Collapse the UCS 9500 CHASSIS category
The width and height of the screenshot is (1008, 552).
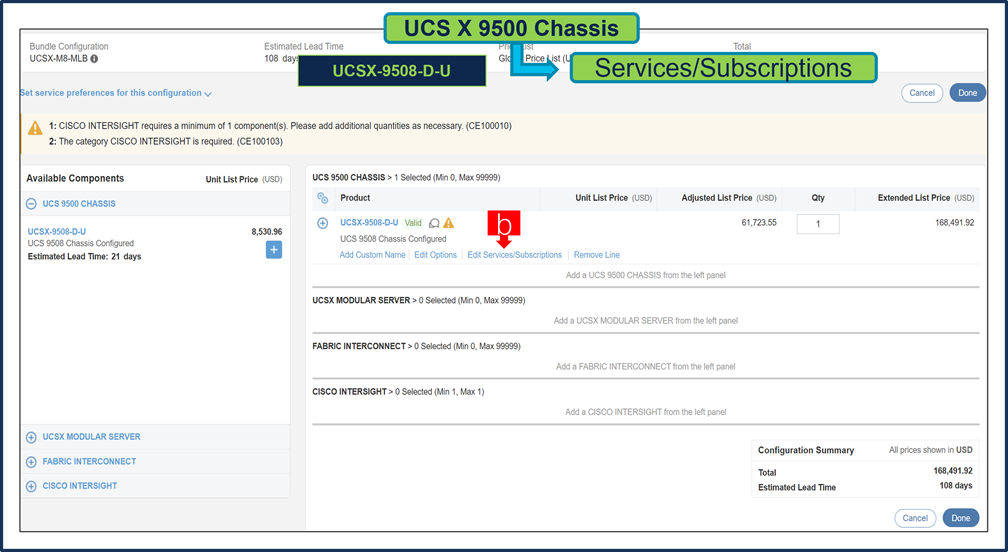click(x=31, y=204)
